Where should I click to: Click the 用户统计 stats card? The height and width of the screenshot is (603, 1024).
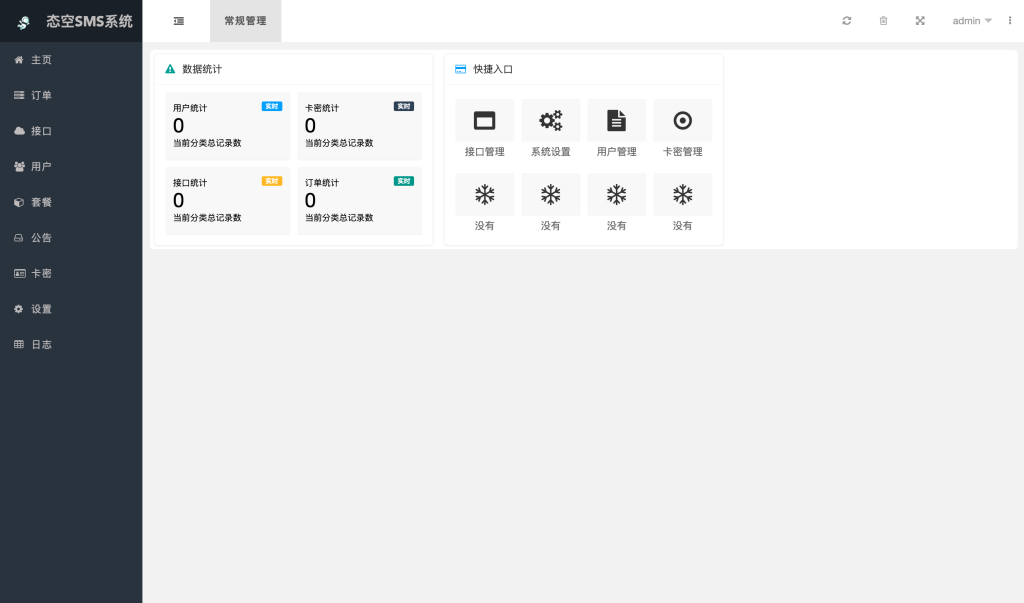tap(227, 126)
